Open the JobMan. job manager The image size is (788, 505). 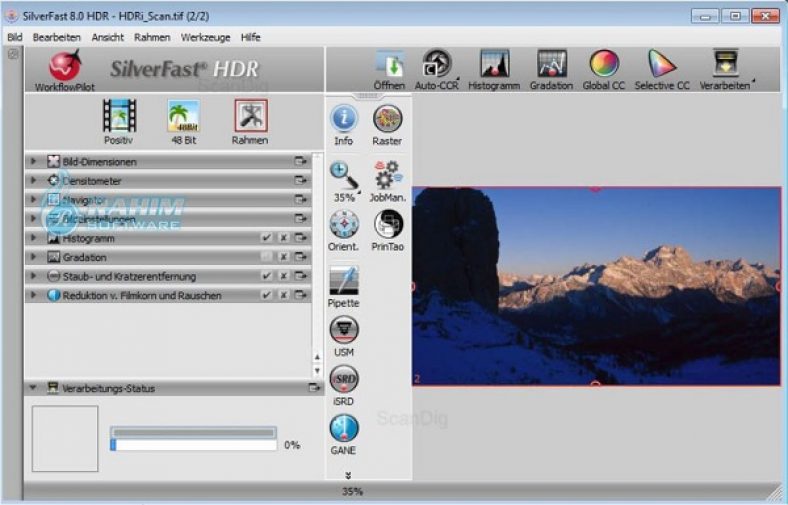387,176
